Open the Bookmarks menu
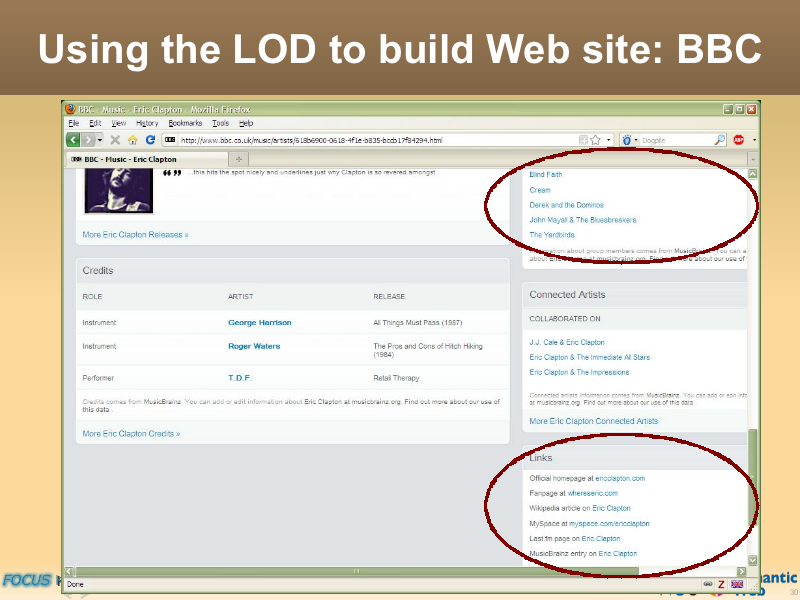 click(185, 123)
